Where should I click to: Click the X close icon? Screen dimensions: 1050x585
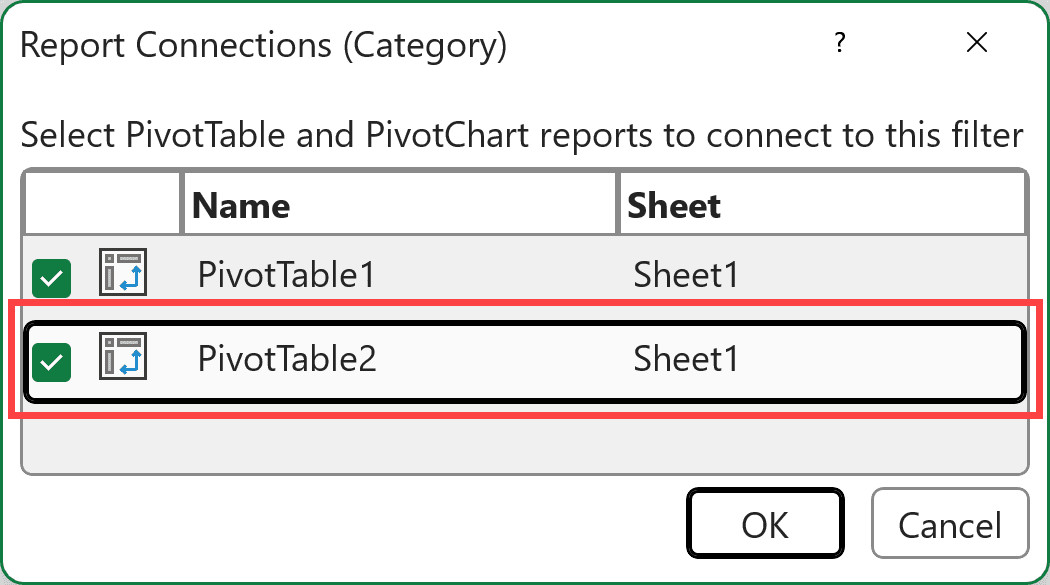(977, 43)
